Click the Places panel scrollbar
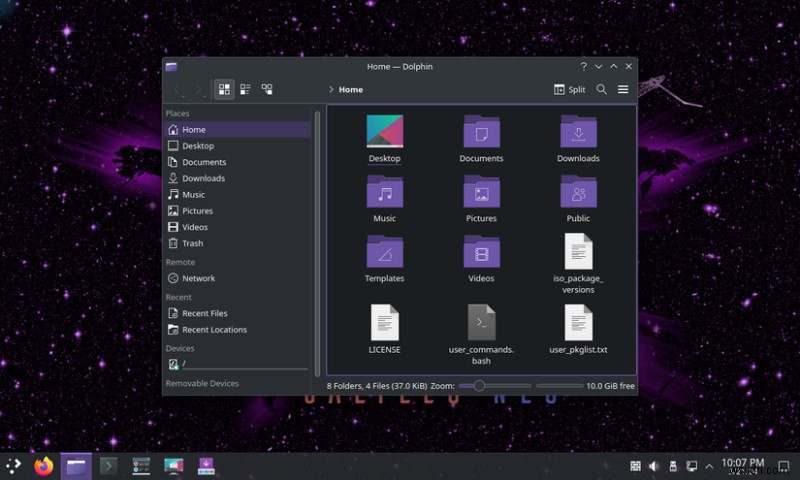This screenshot has width=800, height=480. click(x=317, y=243)
